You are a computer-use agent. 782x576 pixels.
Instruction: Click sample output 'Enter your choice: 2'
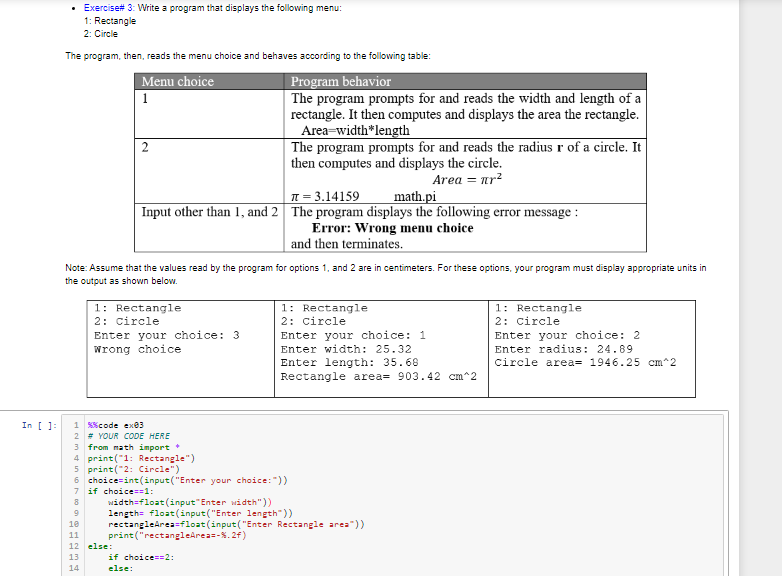pos(567,335)
